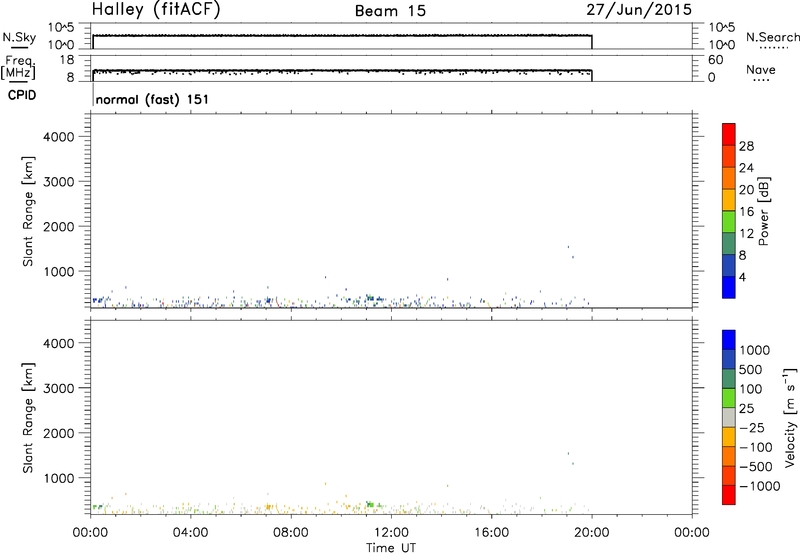Click the orange 20-24 dB Power colorbar segment

coord(729,178)
